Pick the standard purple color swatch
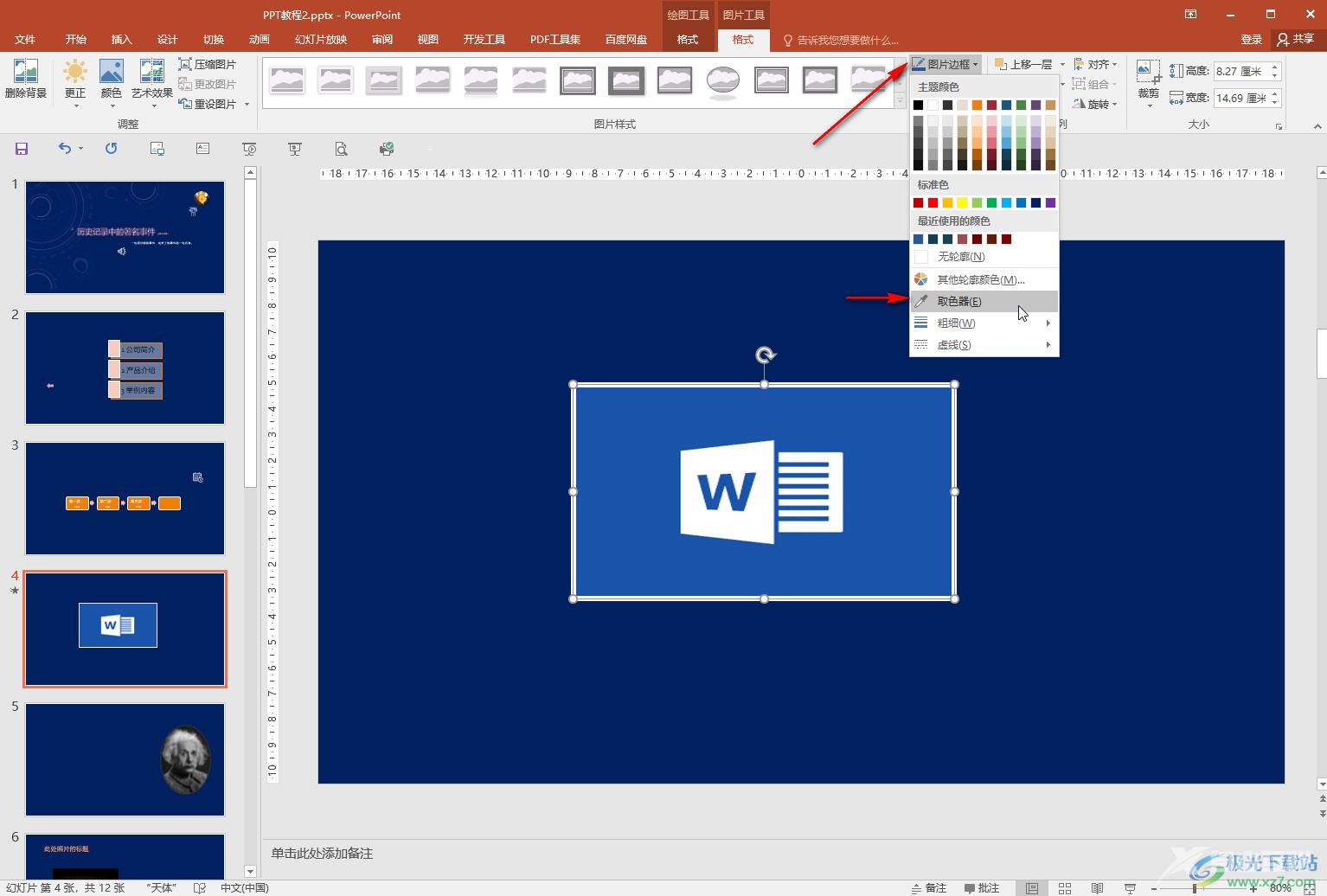The width and height of the screenshot is (1327, 896). [x=1050, y=202]
